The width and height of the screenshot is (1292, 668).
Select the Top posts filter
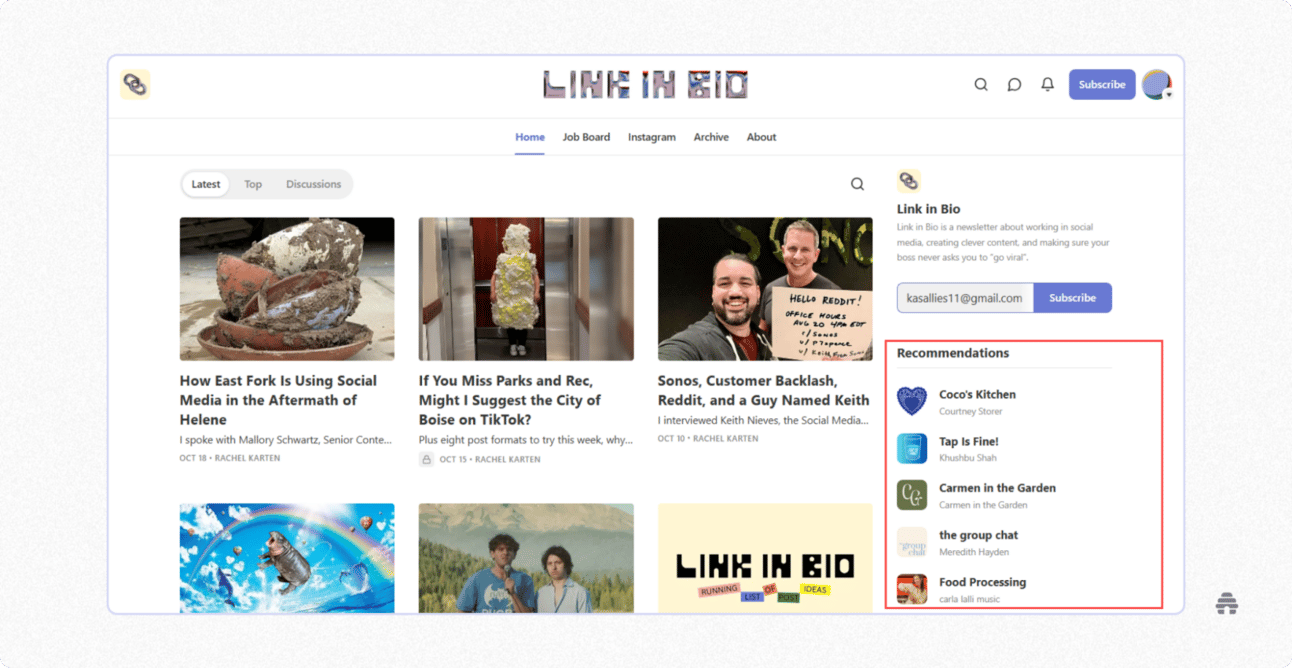(253, 184)
